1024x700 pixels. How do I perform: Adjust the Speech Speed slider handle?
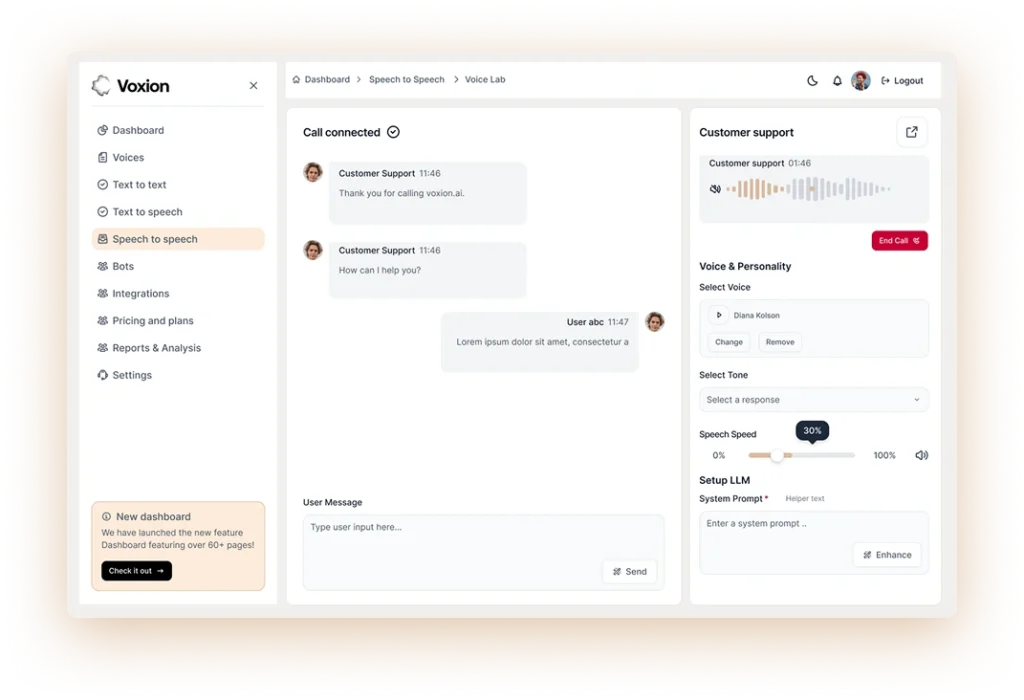coord(776,455)
